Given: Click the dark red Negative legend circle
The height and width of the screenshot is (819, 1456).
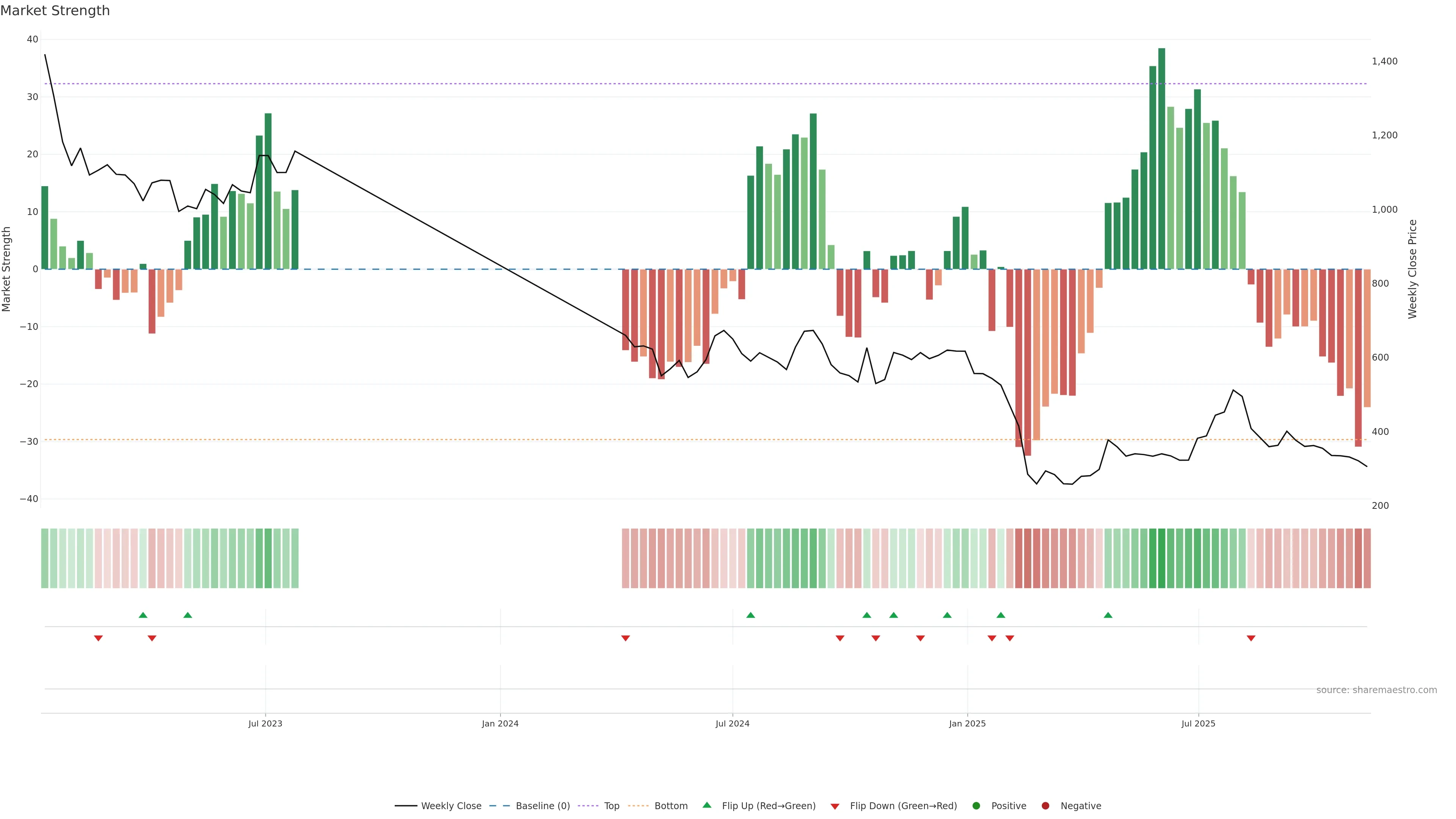Looking at the screenshot, I should click(1045, 805).
